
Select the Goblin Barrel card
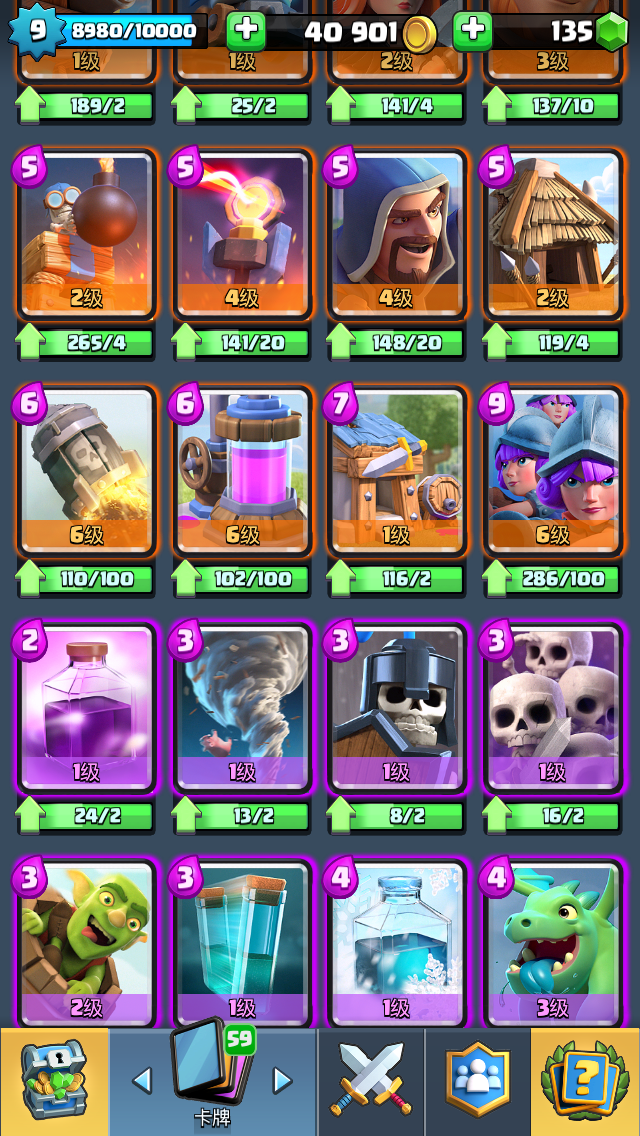[86, 944]
